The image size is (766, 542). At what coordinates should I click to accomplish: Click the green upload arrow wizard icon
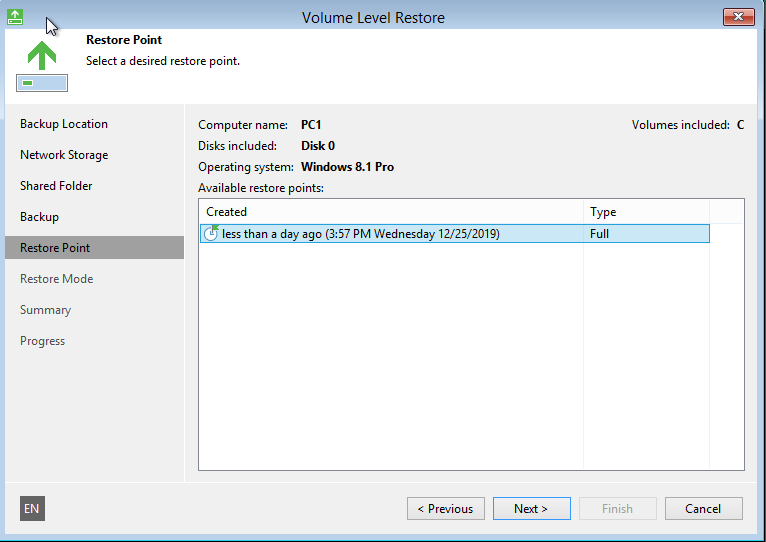[42, 66]
